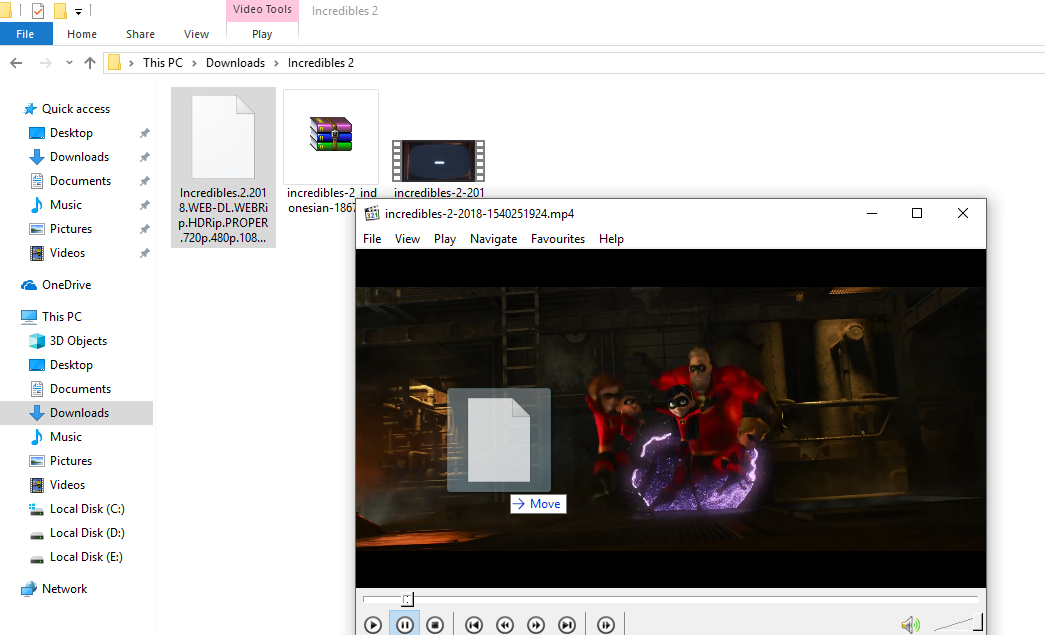
Task: Skip to next track in player
Action: coord(566,624)
